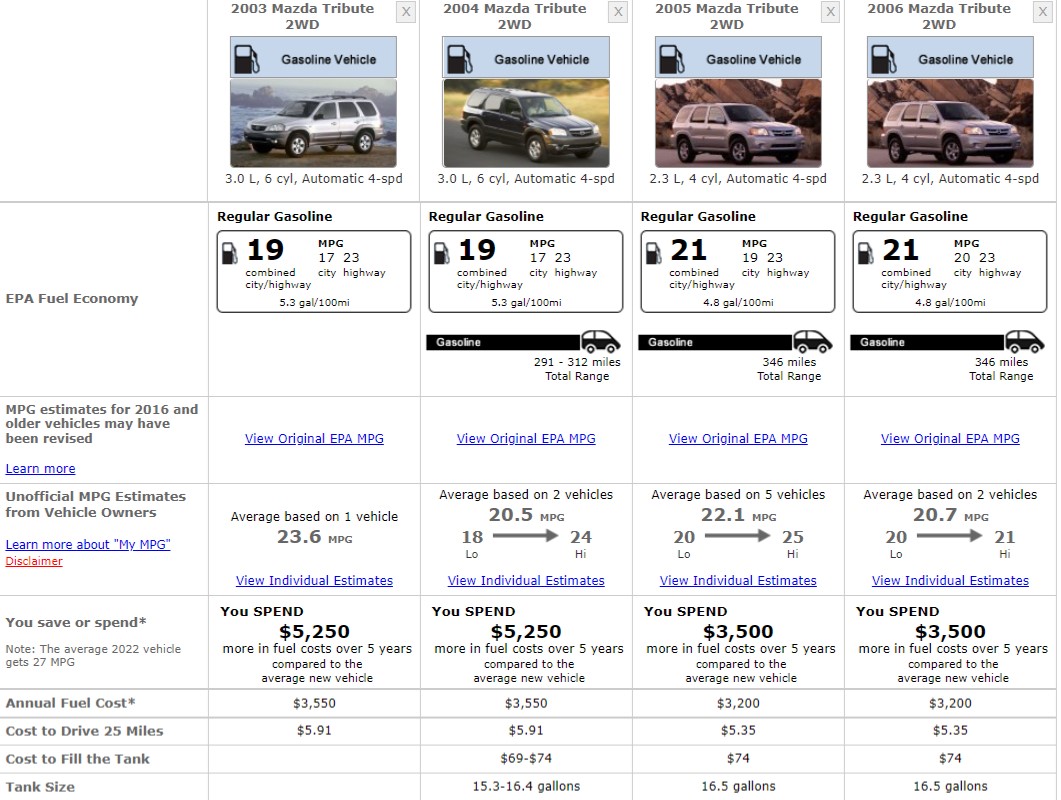Click the 291 - 312 miles range text

pyautogui.click(x=577, y=362)
